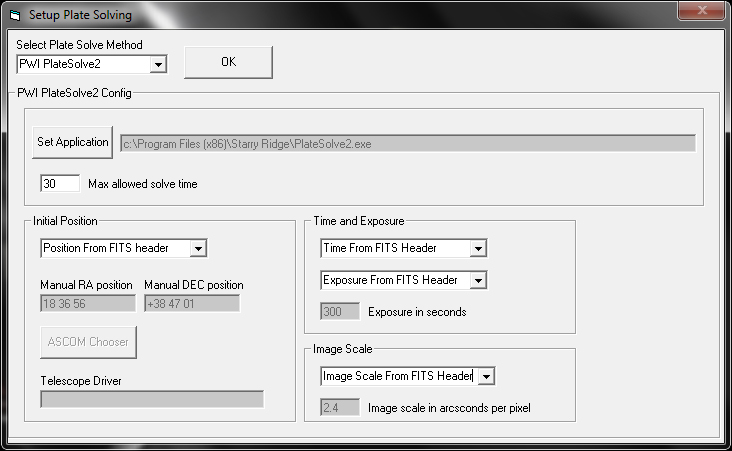
Task: Click the 'Exposure in seconds' label
Action: coord(417,312)
